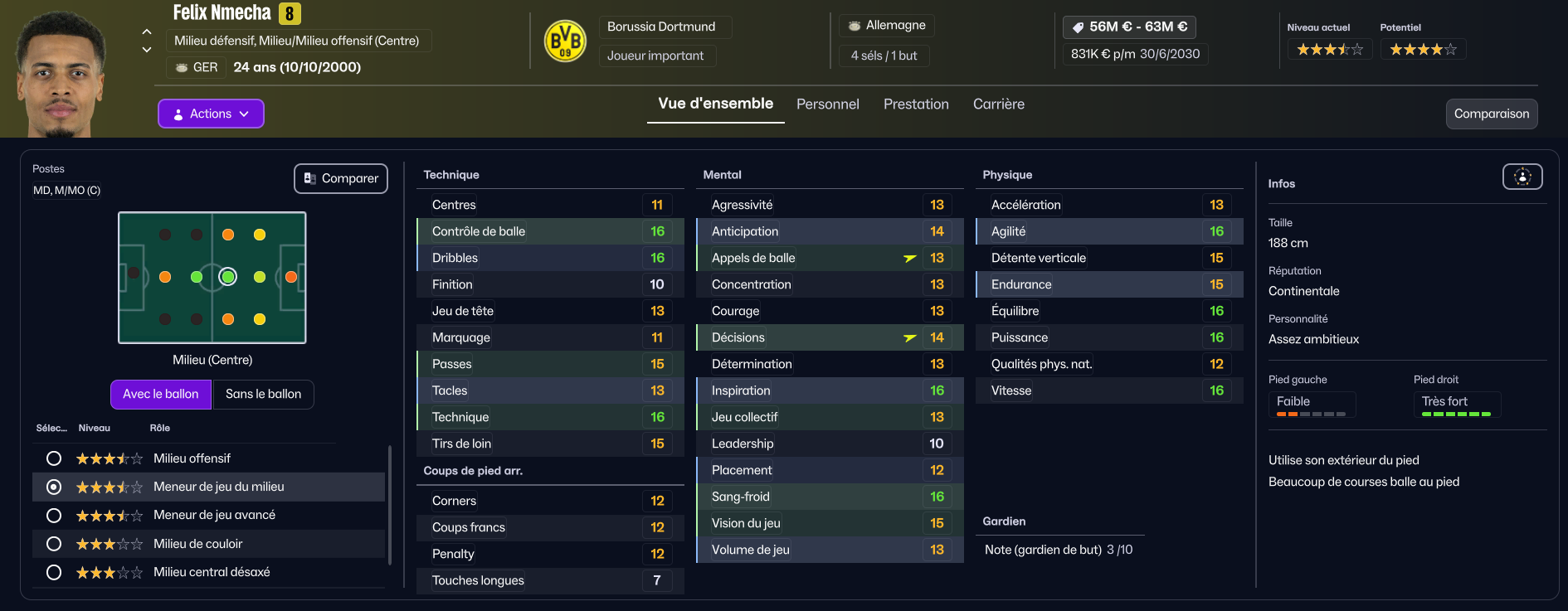Open the Carrière tab
1568x611 pixels.
998,104
